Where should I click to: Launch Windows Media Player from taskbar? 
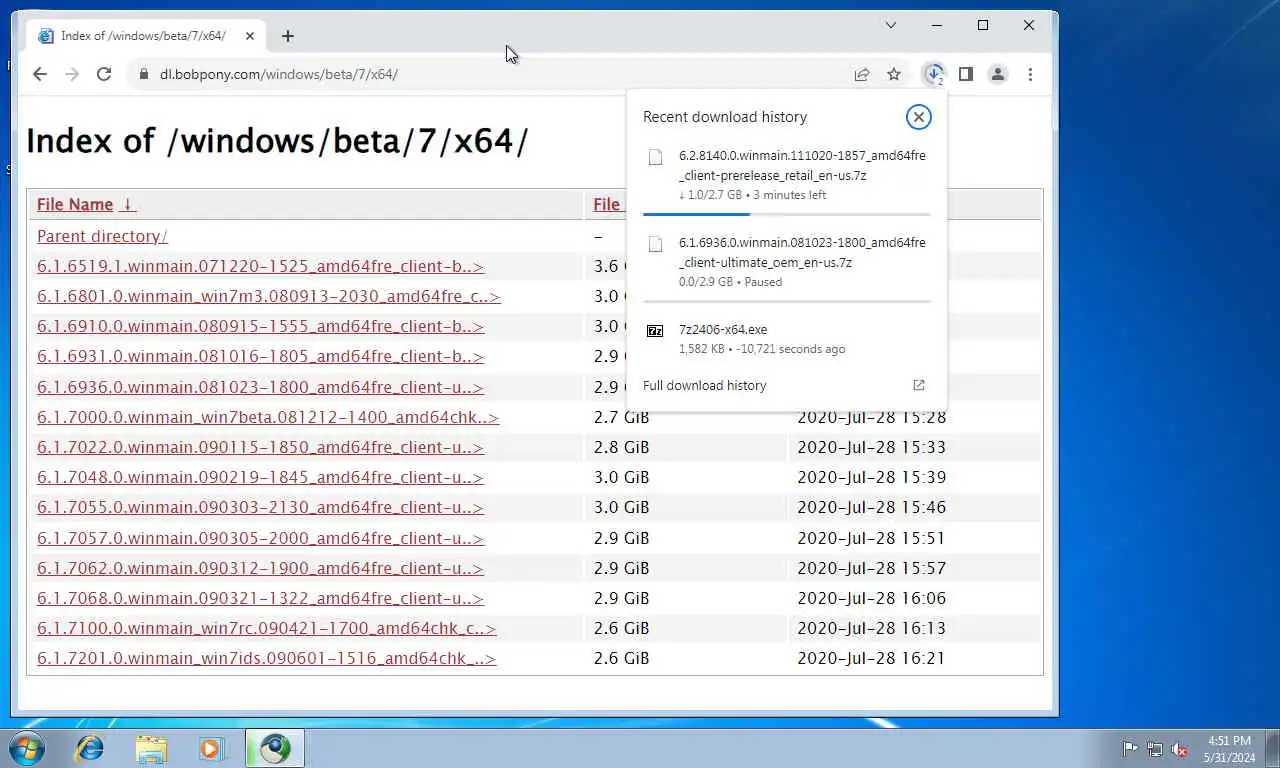(x=211, y=748)
